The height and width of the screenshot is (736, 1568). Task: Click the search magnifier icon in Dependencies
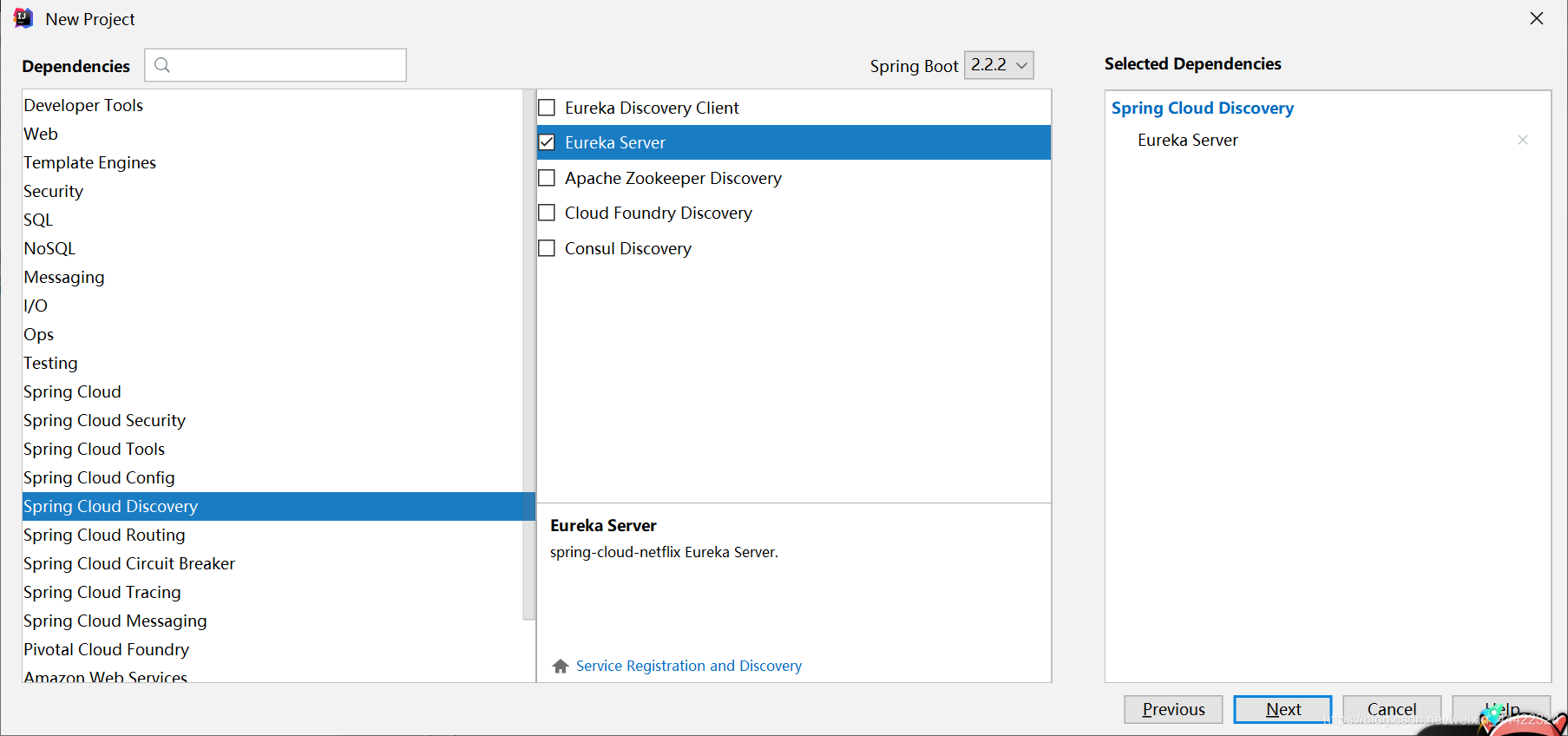click(x=162, y=65)
